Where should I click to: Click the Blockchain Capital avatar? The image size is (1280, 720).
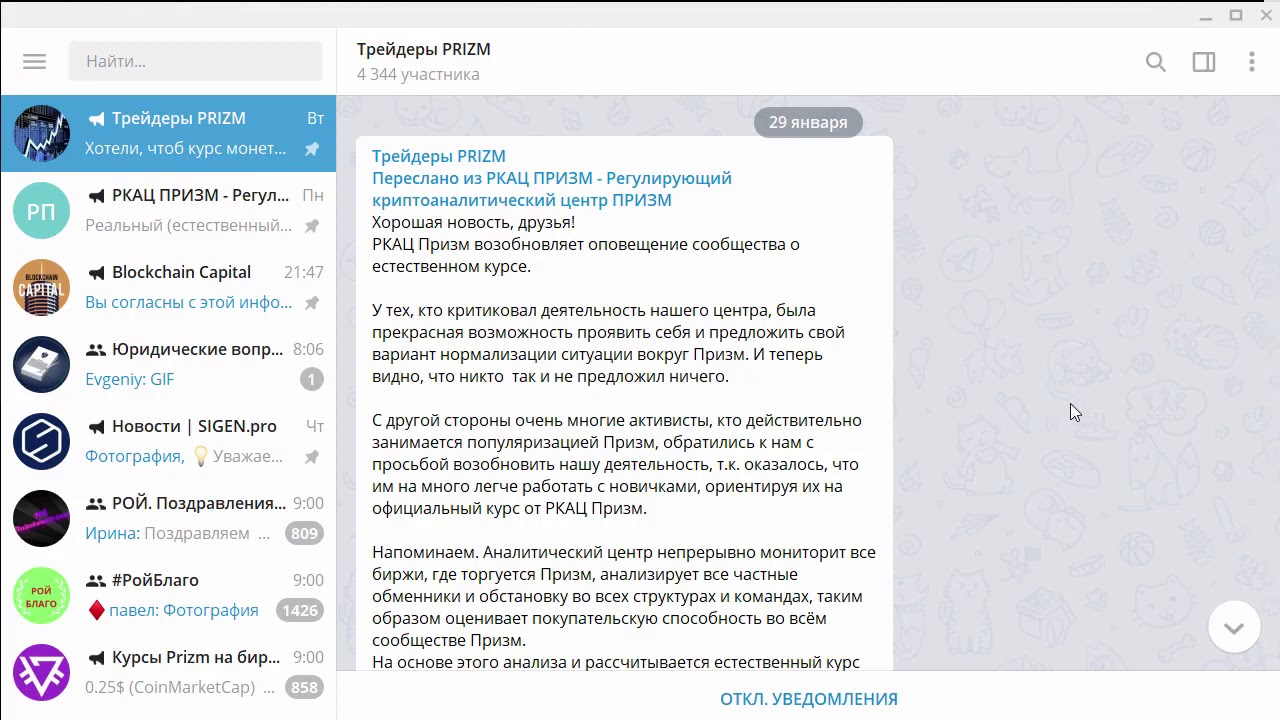(41, 287)
